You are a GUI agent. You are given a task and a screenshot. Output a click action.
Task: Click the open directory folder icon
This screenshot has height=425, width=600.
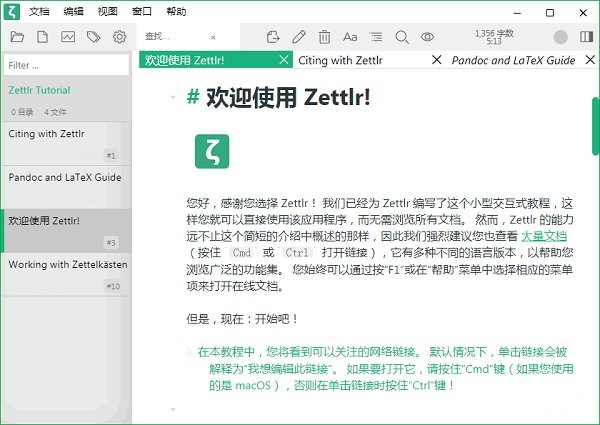pos(17,37)
